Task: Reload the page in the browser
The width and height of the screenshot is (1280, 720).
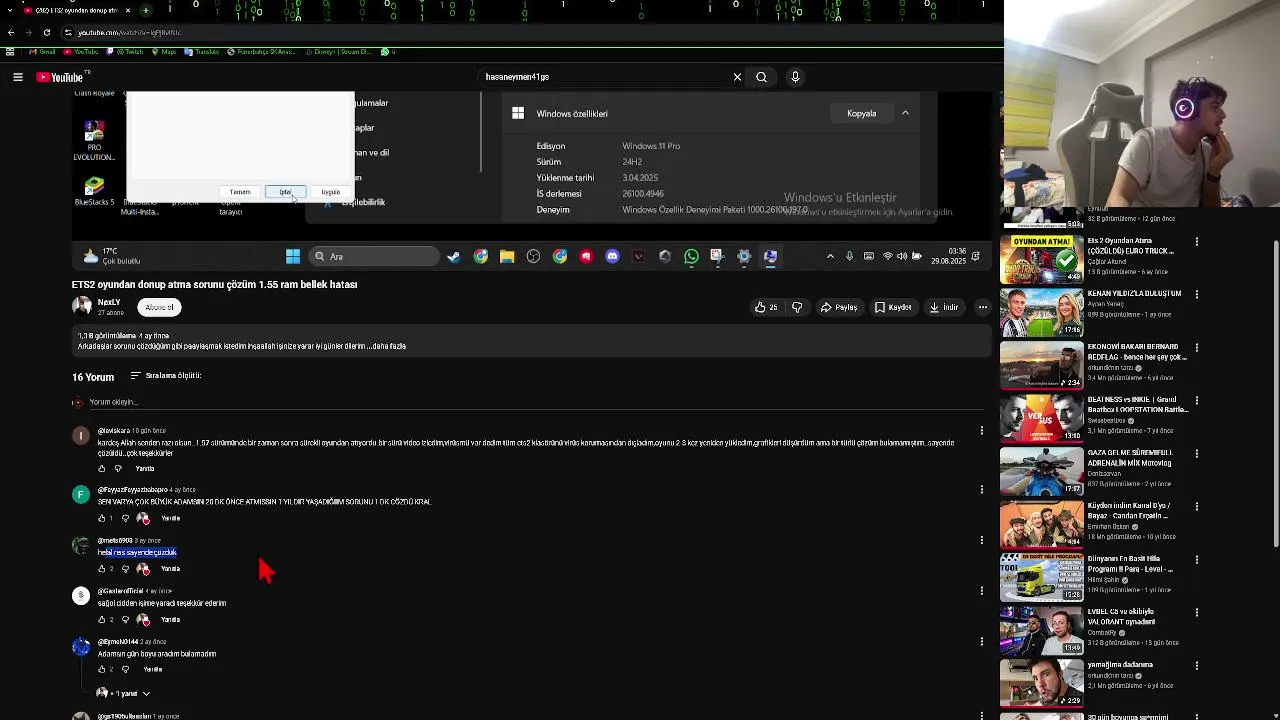Action: (x=46, y=32)
